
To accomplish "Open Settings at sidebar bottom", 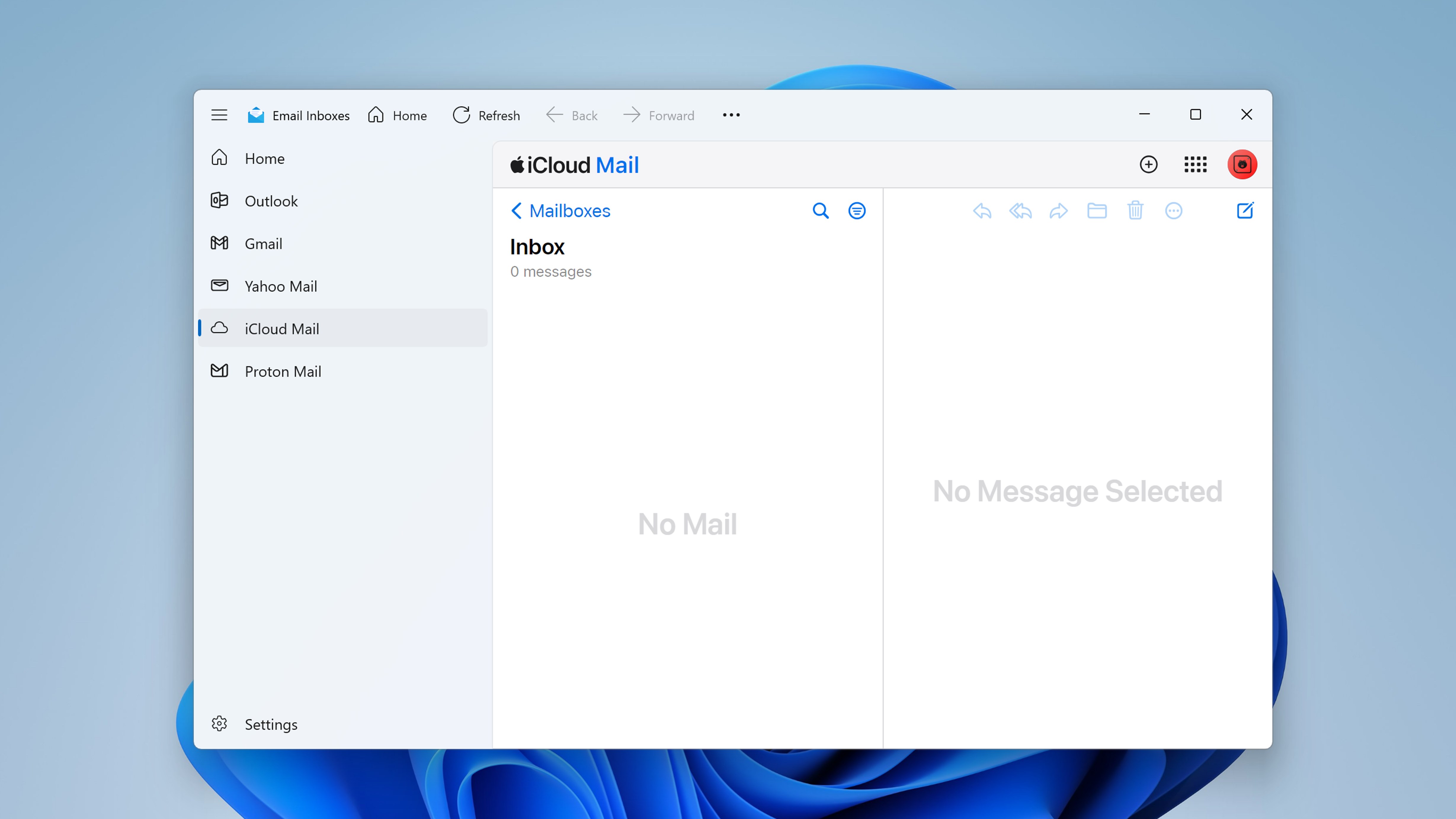I will coord(270,724).
